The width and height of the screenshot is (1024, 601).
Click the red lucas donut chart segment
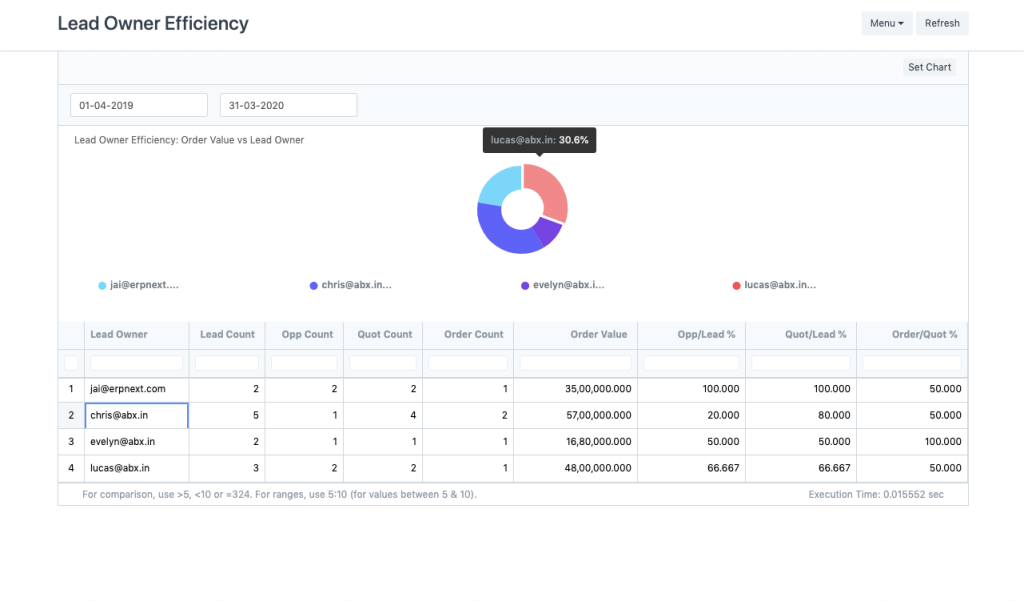pyautogui.click(x=551, y=194)
